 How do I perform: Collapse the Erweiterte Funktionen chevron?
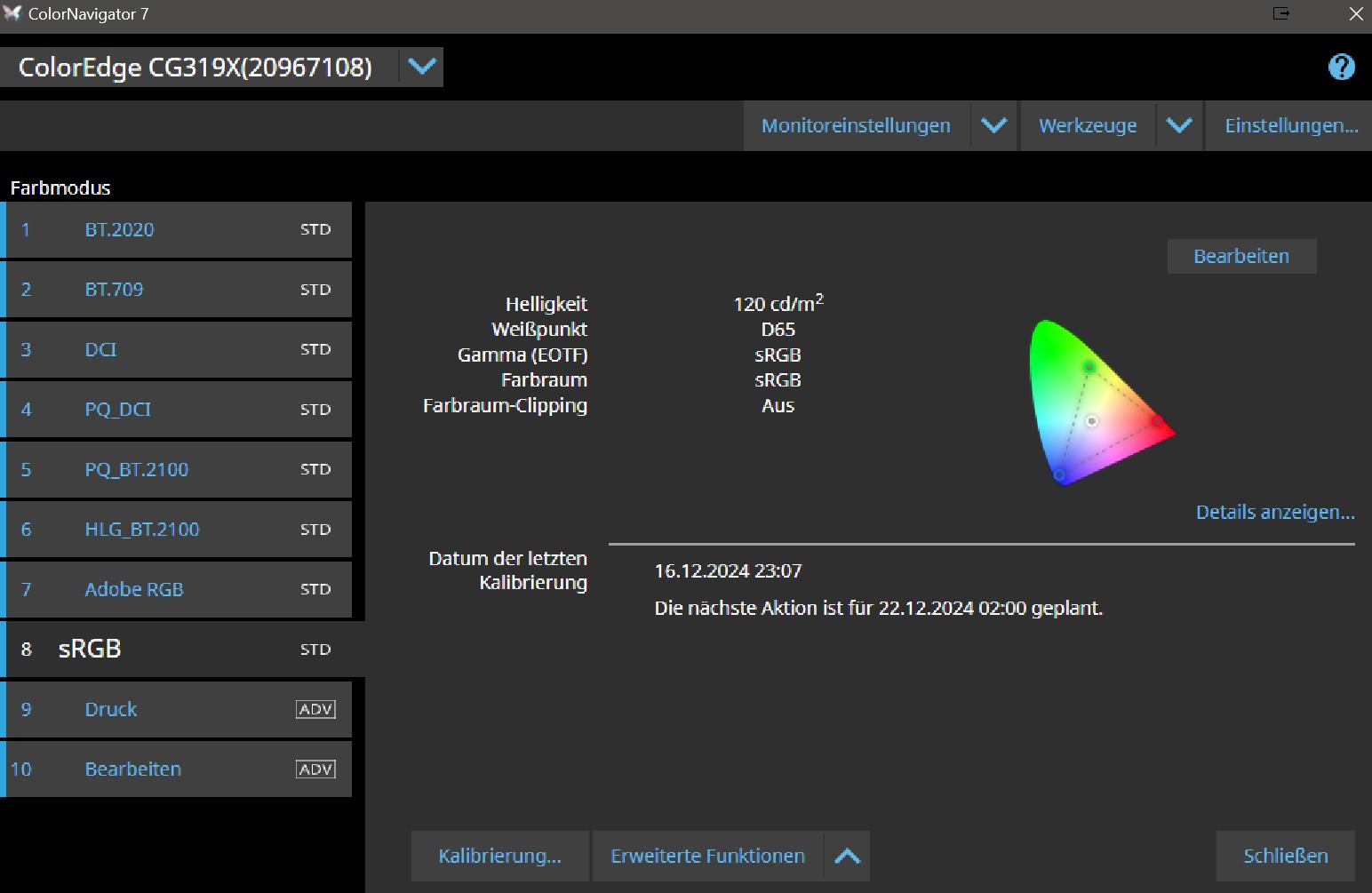click(848, 856)
